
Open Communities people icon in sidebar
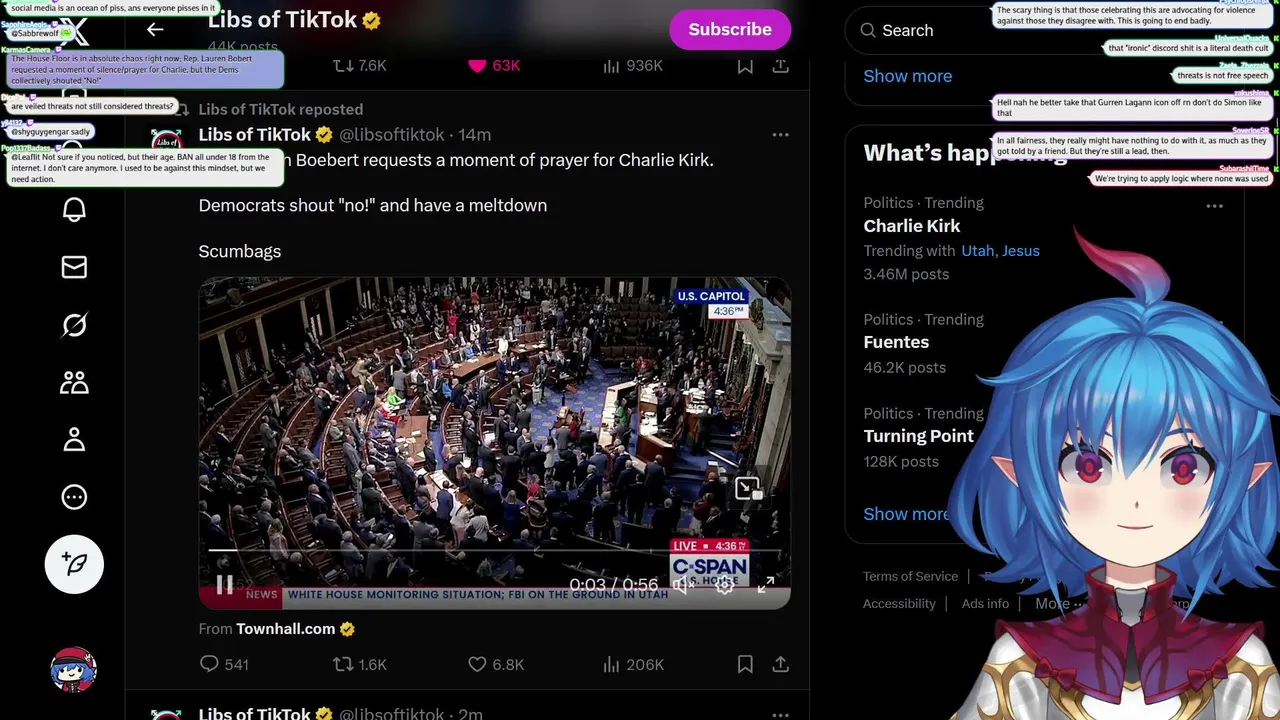click(74, 382)
